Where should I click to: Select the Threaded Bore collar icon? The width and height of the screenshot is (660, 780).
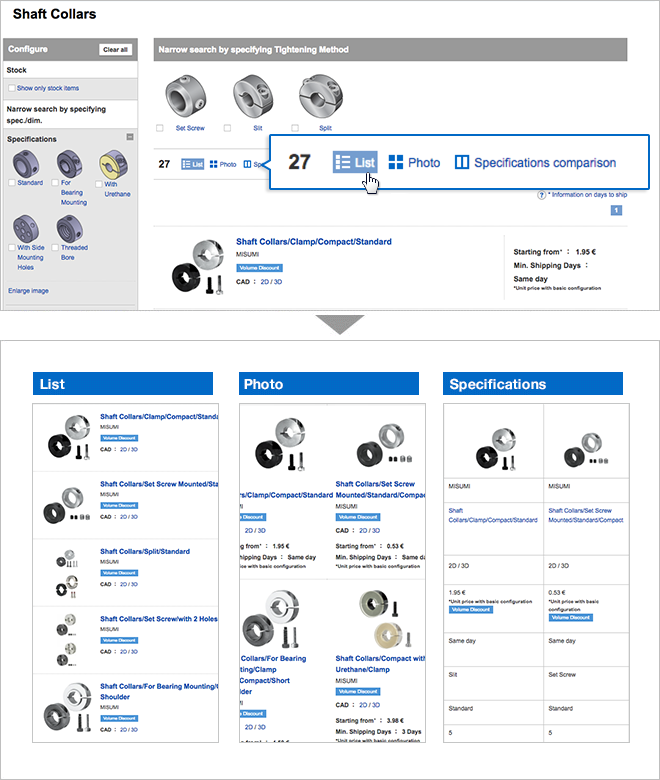click(x=70, y=229)
